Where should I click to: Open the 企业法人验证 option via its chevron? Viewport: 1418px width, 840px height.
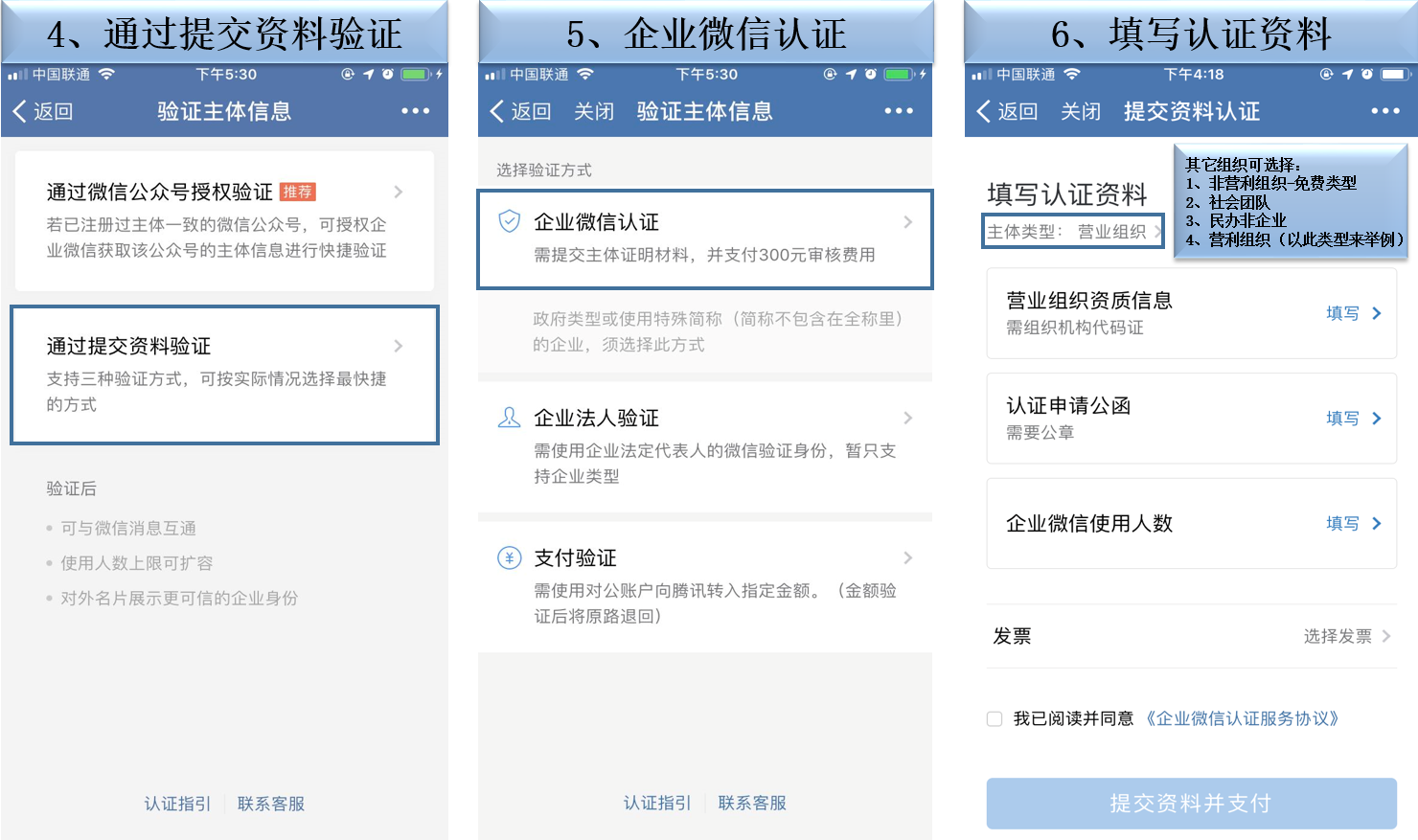(x=907, y=418)
